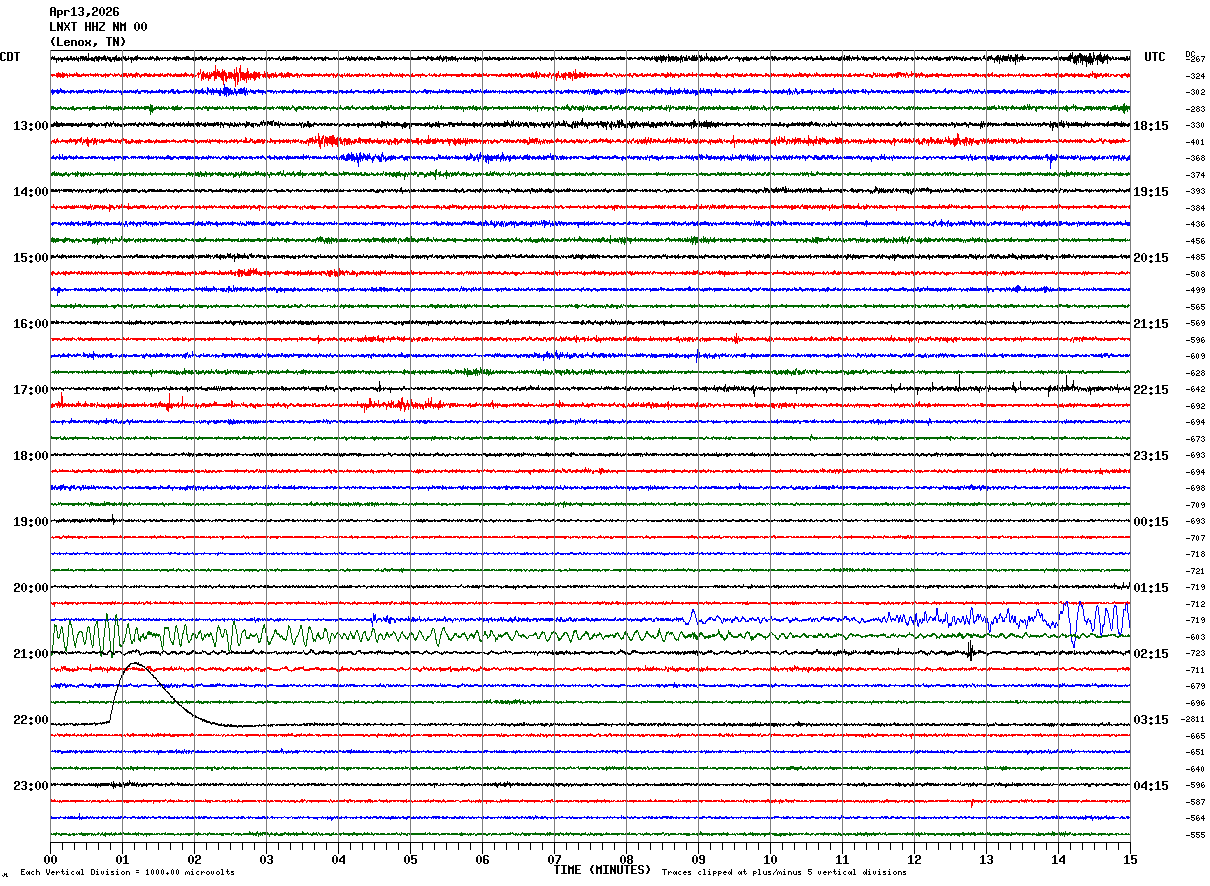Click the -2811 DC offset value
Image resolution: width=1210 pixels, height=886 pixels.
1194,720
